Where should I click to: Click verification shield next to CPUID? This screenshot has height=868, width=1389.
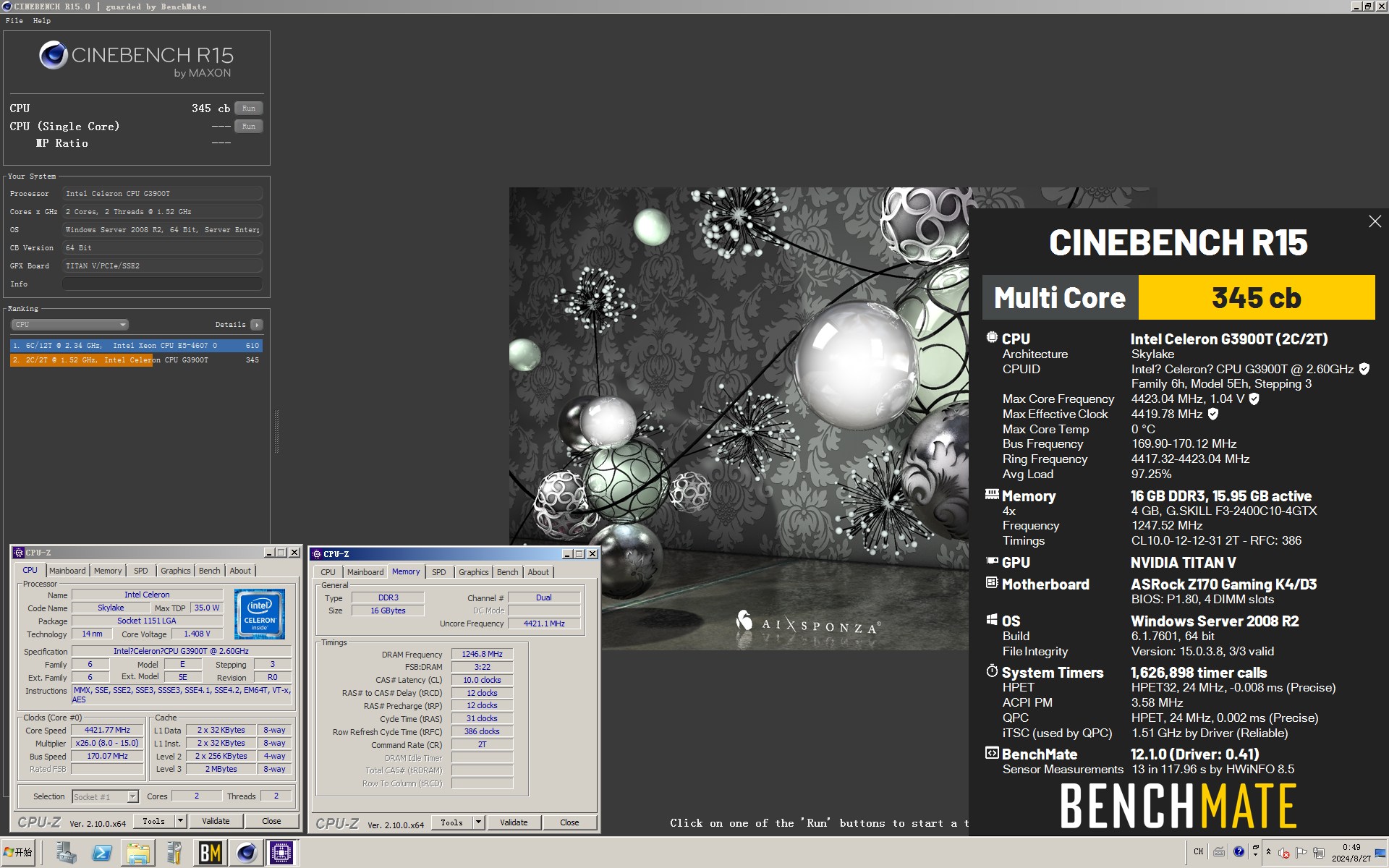[1364, 369]
